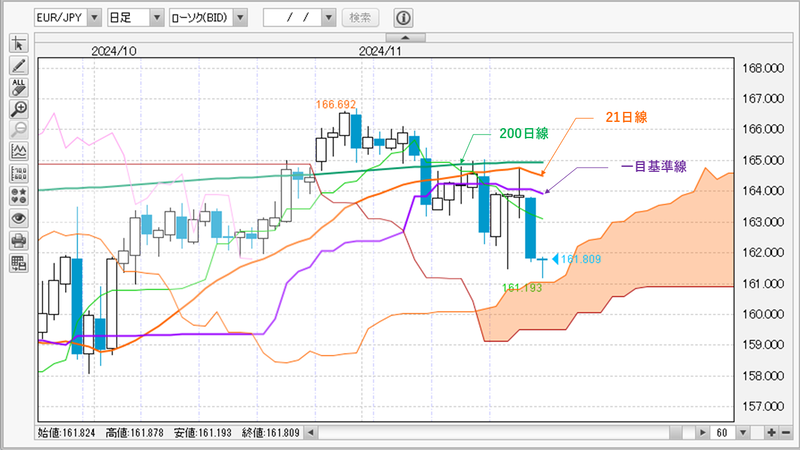Open the EUR/JPY currency pair dropdown
This screenshot has width=800, height=450.
pos(94,18)
